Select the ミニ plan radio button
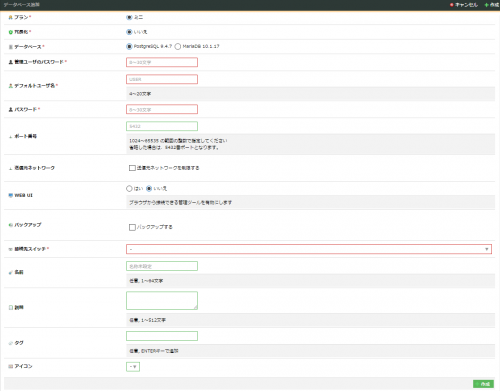 pos(129,17)
